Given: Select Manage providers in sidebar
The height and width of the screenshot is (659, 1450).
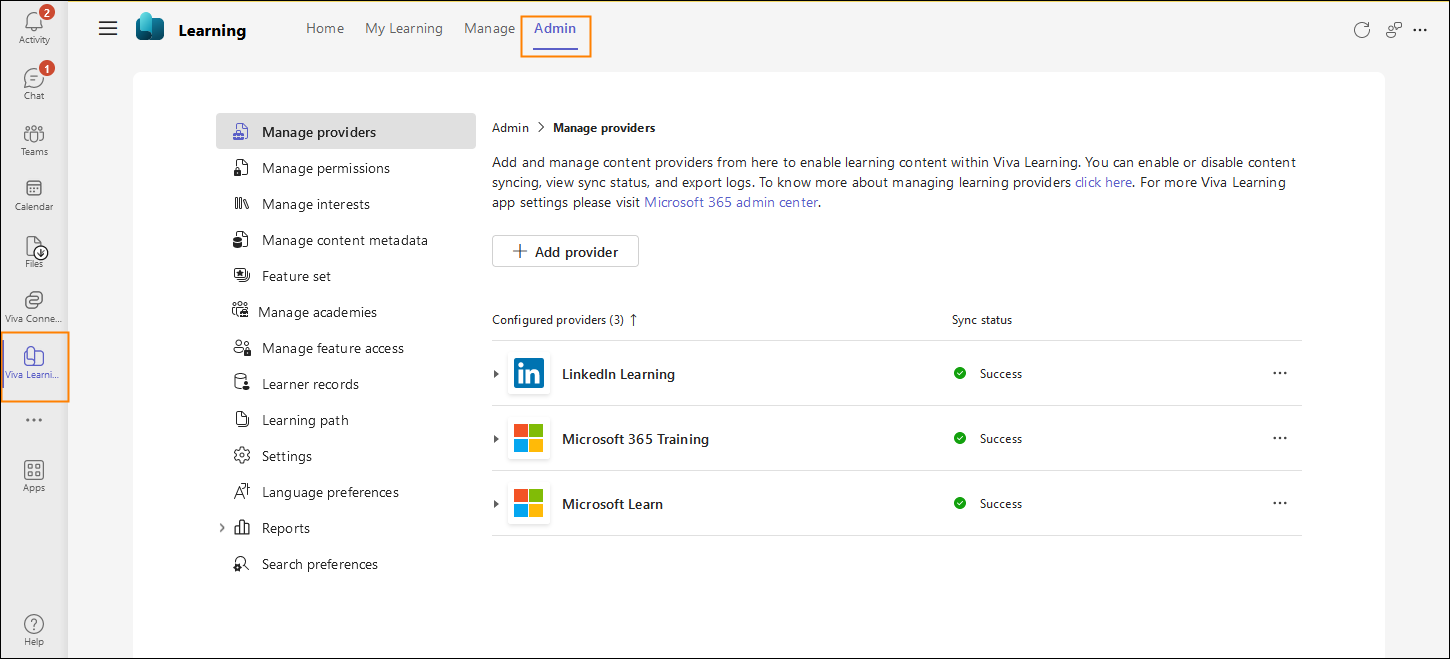Looking at the screenshot, I should pyautogui.click(x=346, y=132).
